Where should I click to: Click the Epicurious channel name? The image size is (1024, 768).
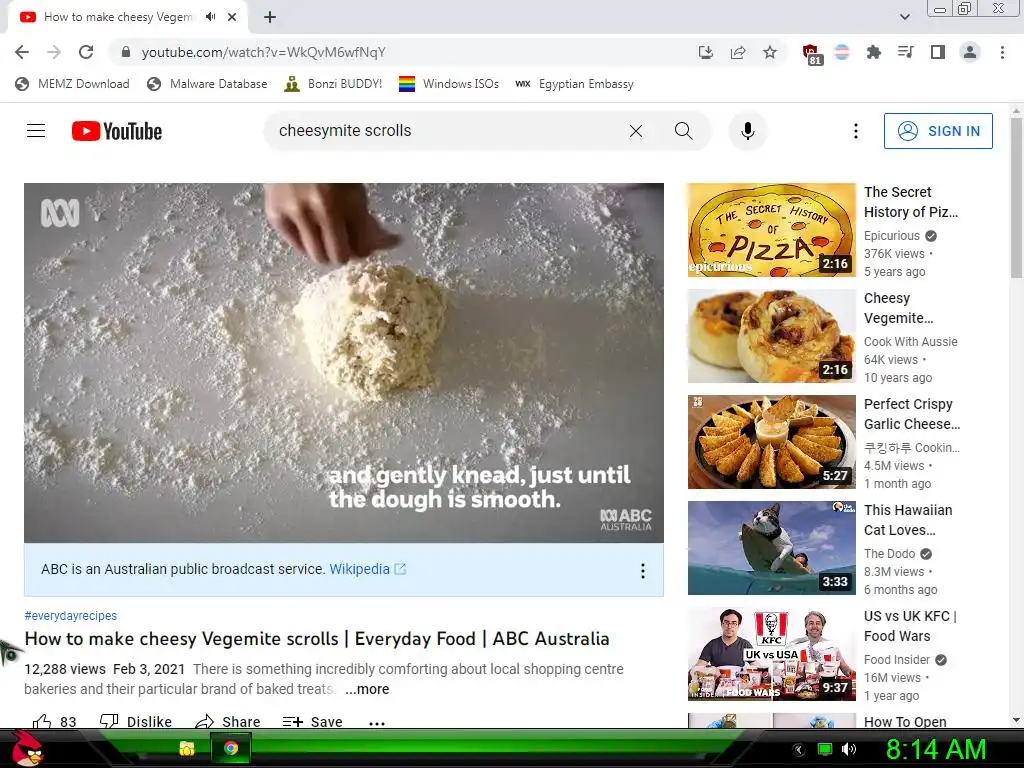[x=891, y=236]
